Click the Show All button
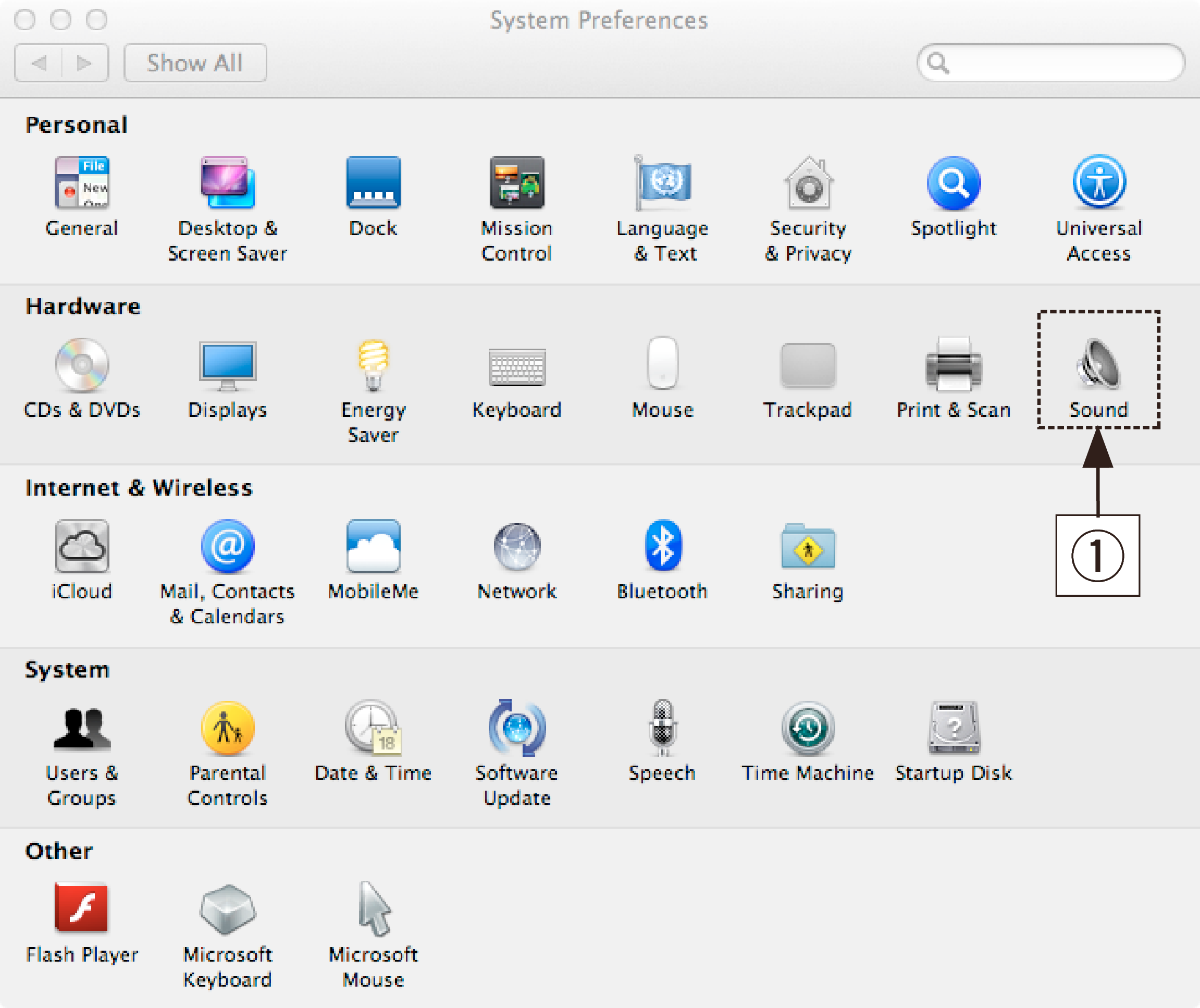1200x1008 pixels. point(195,63)
